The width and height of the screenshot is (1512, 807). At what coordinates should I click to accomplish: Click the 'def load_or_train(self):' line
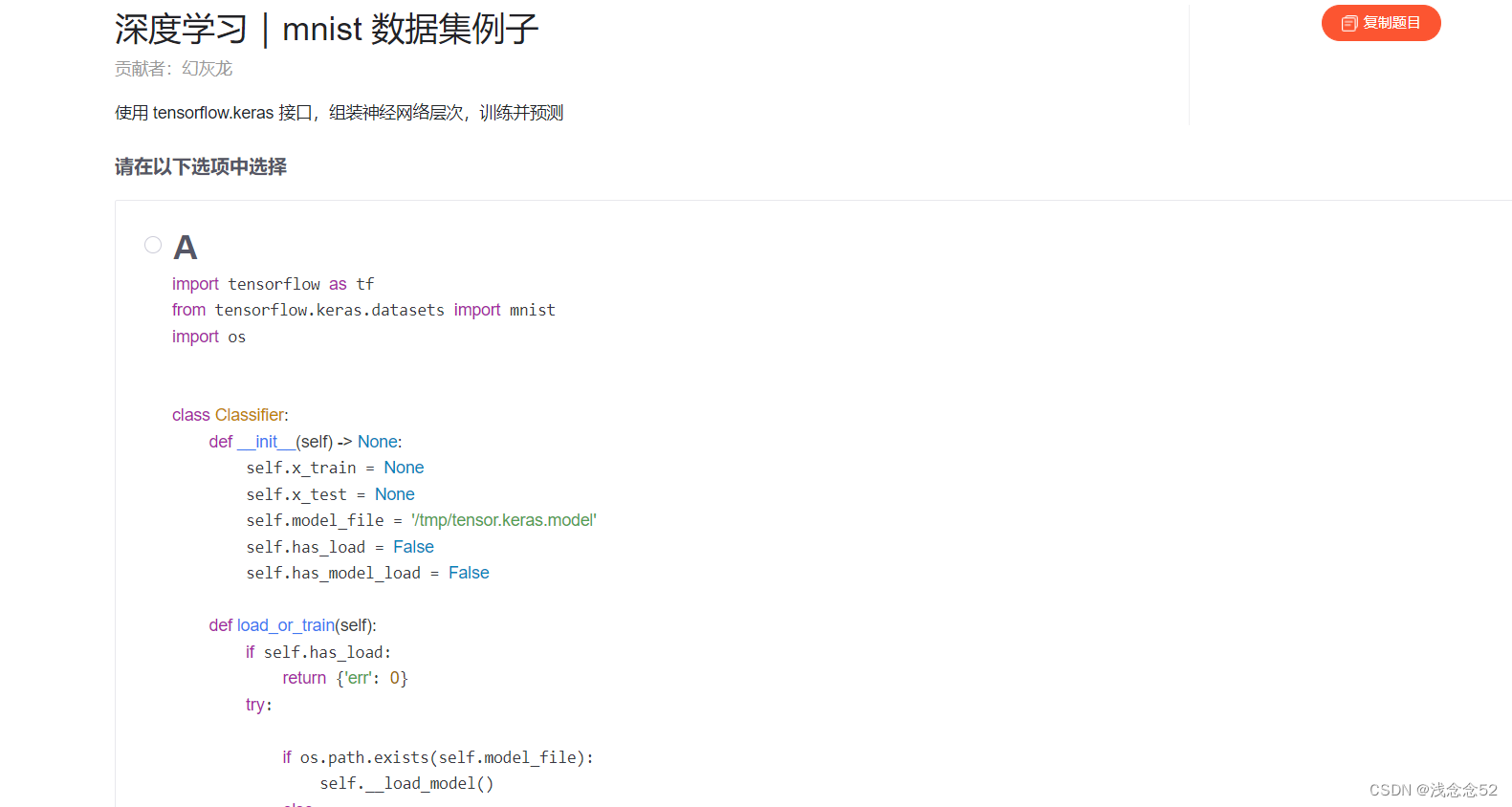(293, 625)
